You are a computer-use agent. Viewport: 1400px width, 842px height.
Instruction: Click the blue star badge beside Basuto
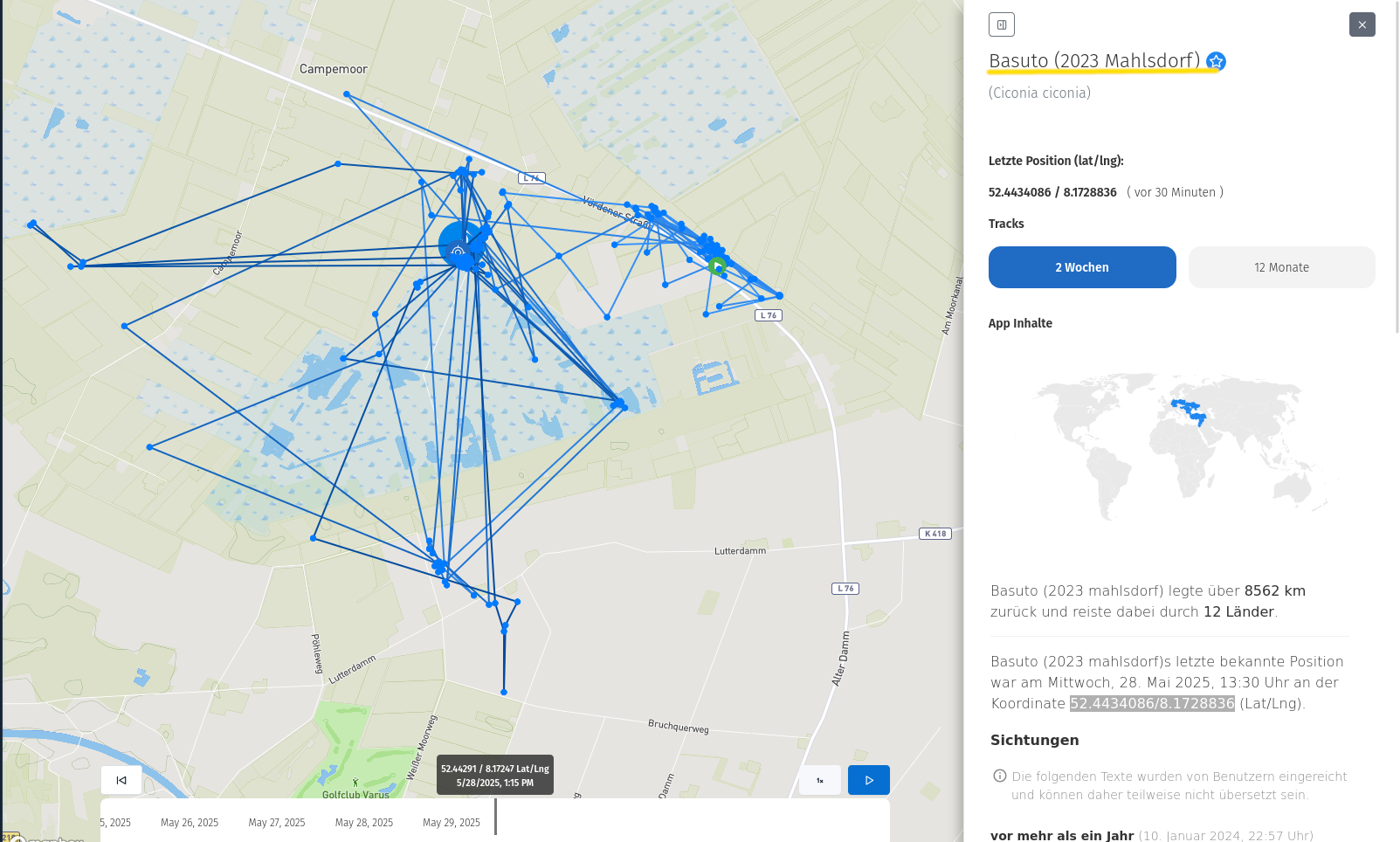(x=1216, y=61)
